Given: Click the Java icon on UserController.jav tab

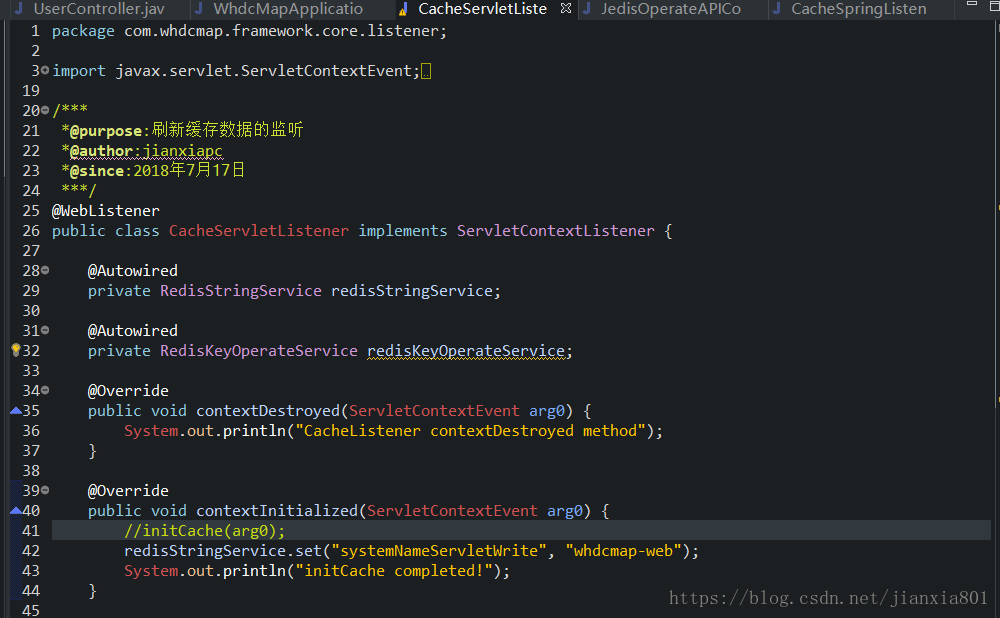Looking at the screenshot, I should [x=17, y=9].
